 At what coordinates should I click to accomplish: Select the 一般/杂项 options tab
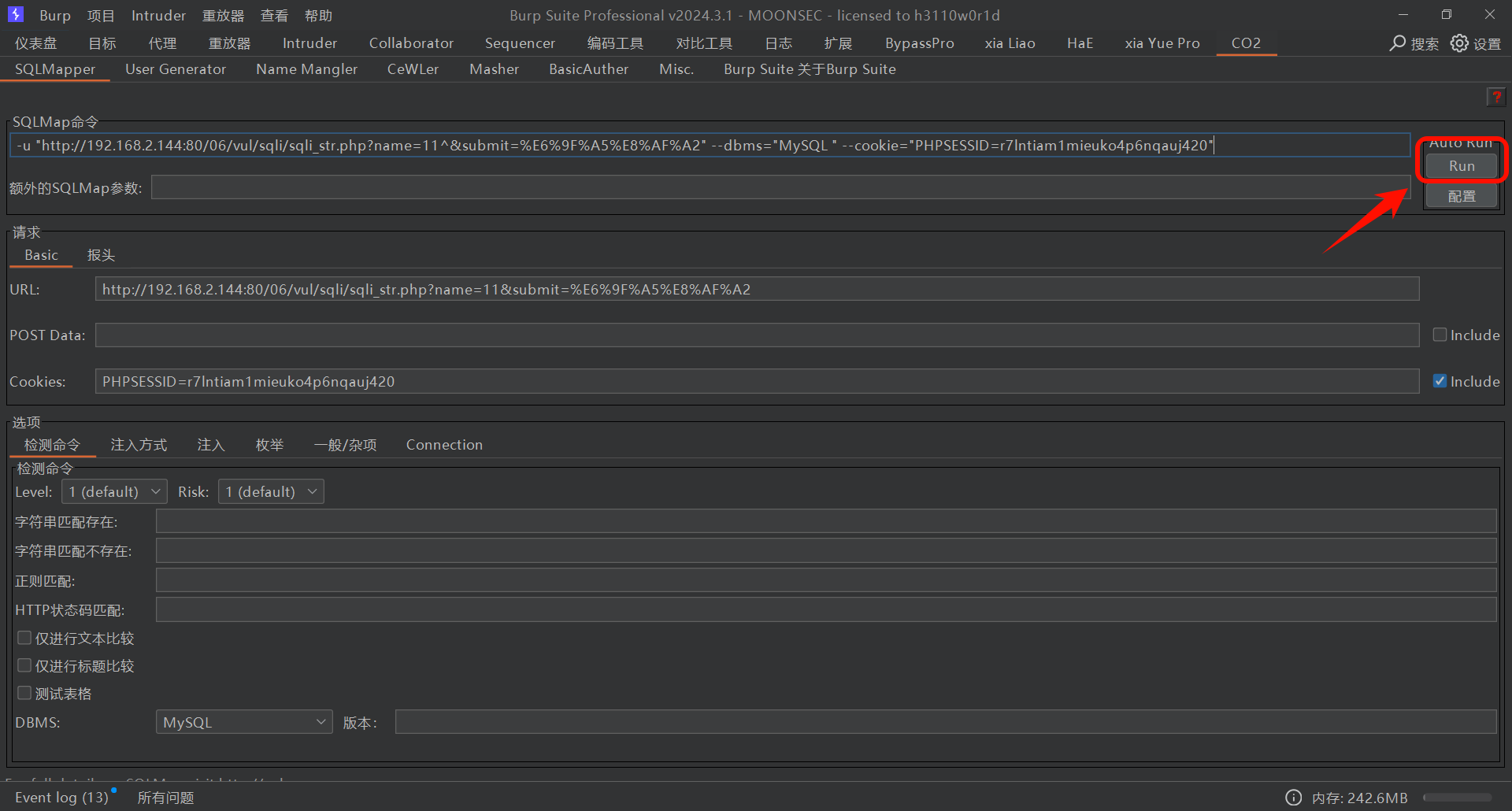point(345,445)
